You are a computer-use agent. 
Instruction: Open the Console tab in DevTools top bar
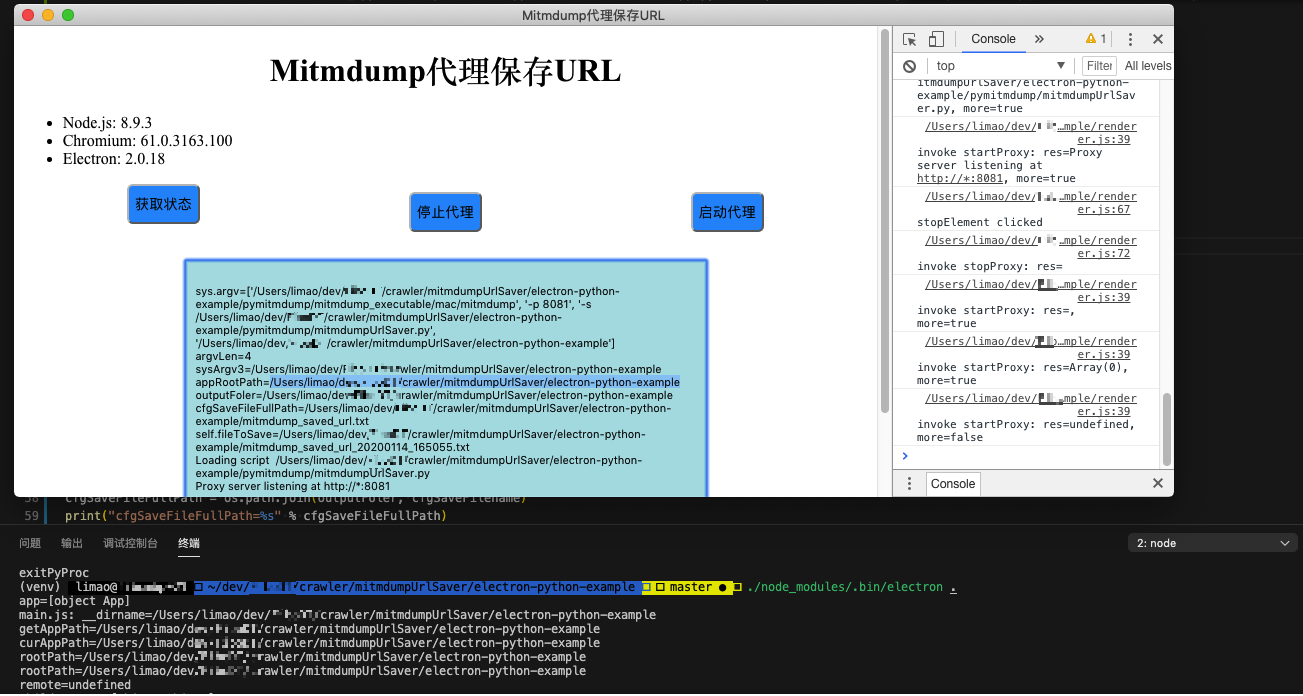pos(993,39)
